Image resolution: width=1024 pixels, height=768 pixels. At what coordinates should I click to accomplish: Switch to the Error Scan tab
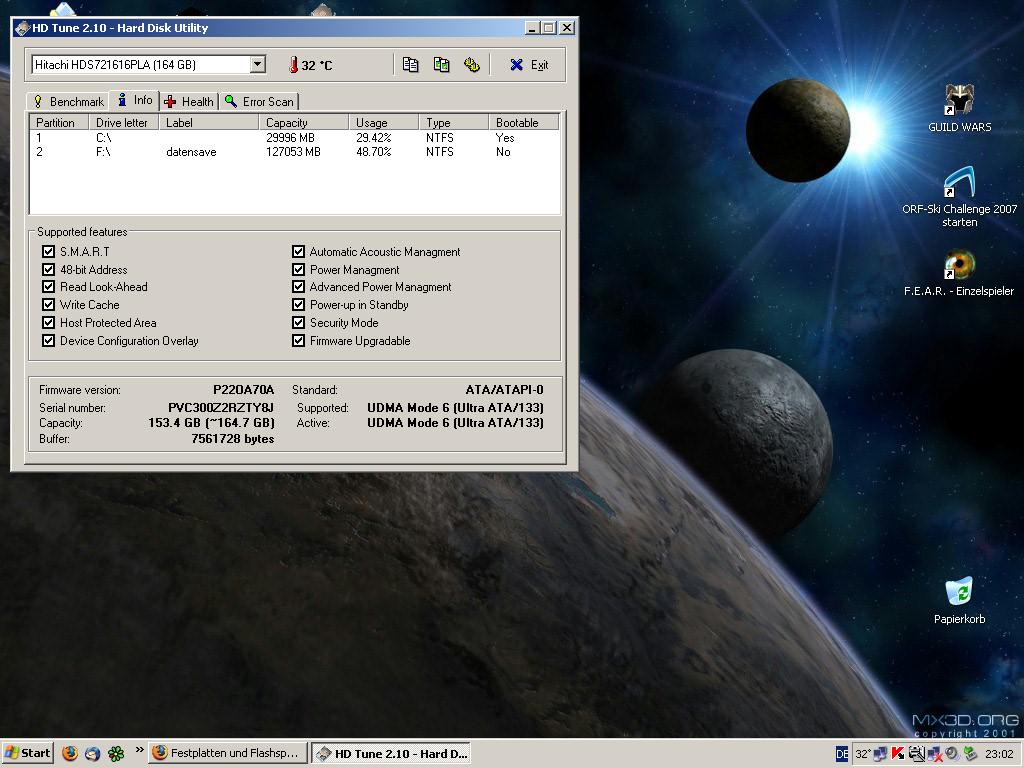[259, 102]
